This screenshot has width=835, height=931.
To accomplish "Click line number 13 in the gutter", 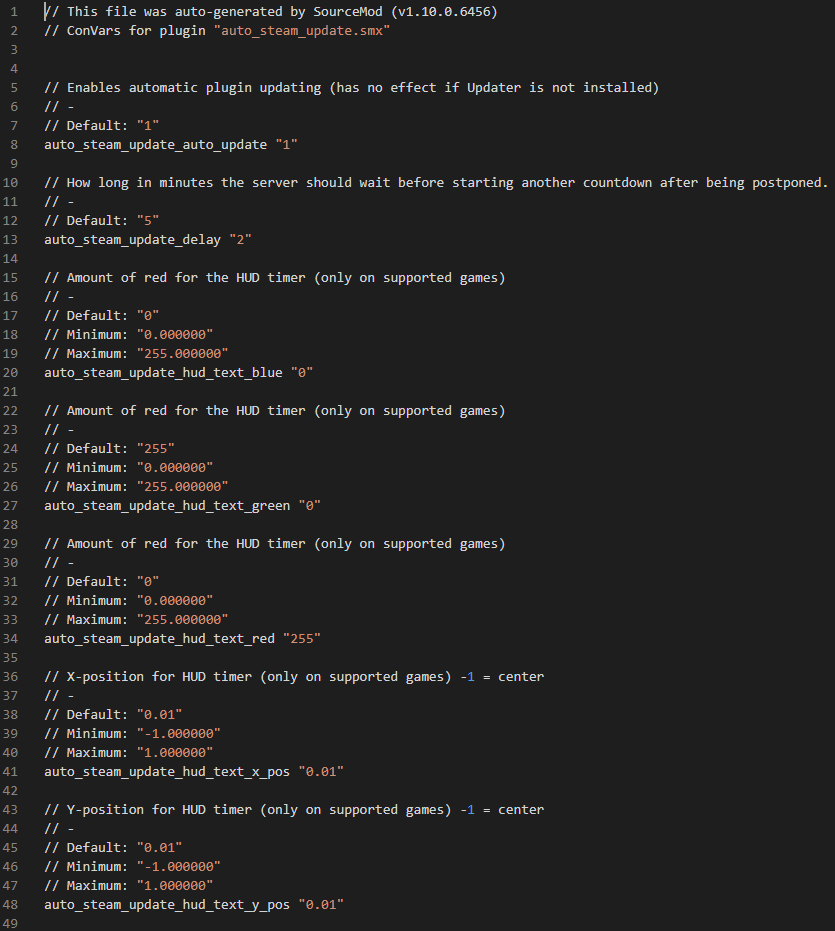I will (x=10, y=239).
